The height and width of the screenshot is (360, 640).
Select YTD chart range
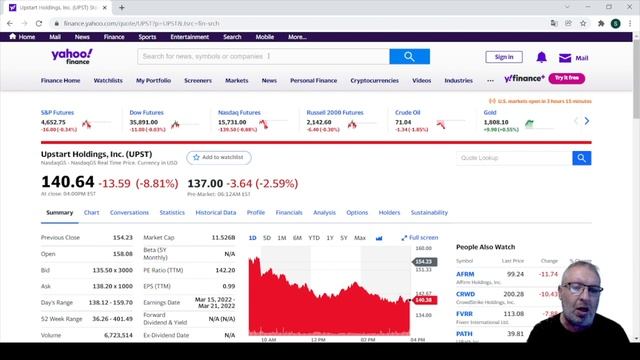point(314,238)
